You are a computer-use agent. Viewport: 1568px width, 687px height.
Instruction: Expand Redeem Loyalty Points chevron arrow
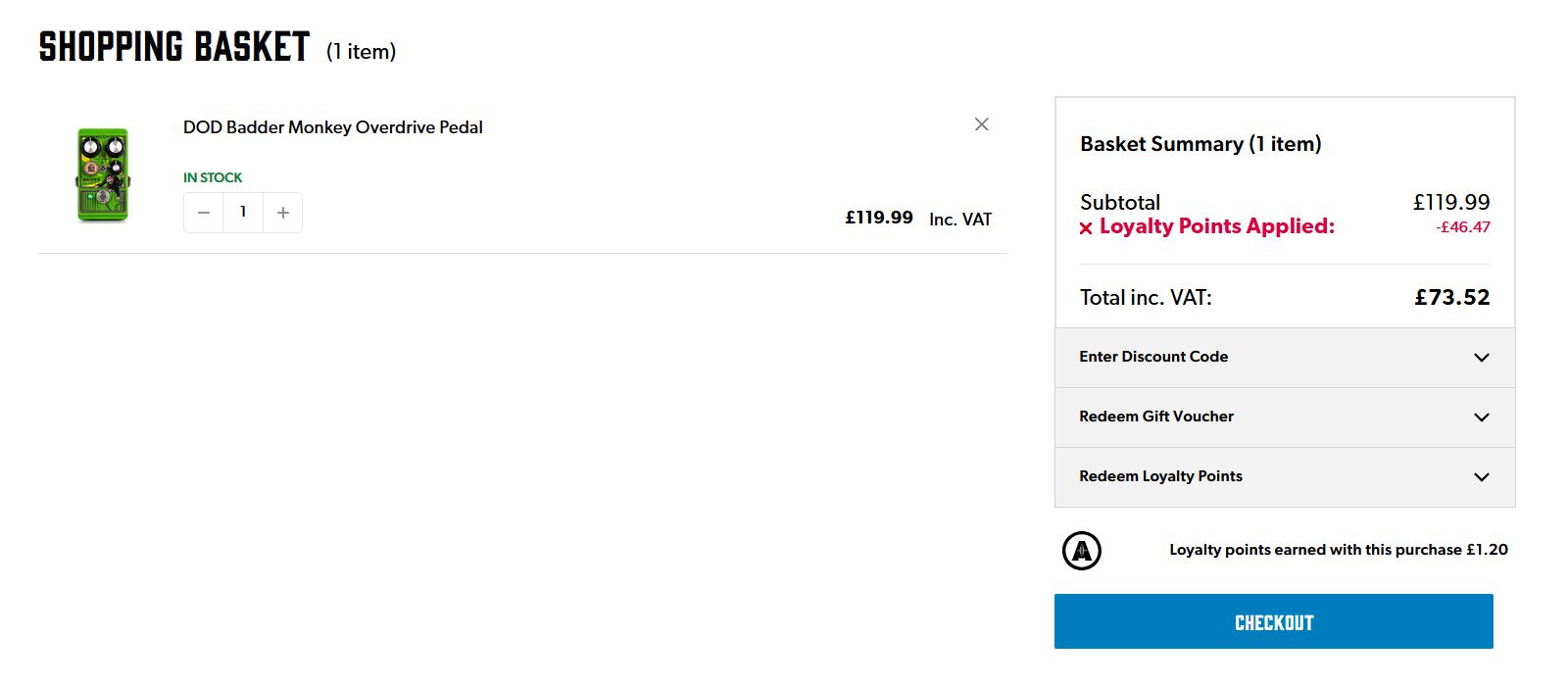pos(1482,477)
